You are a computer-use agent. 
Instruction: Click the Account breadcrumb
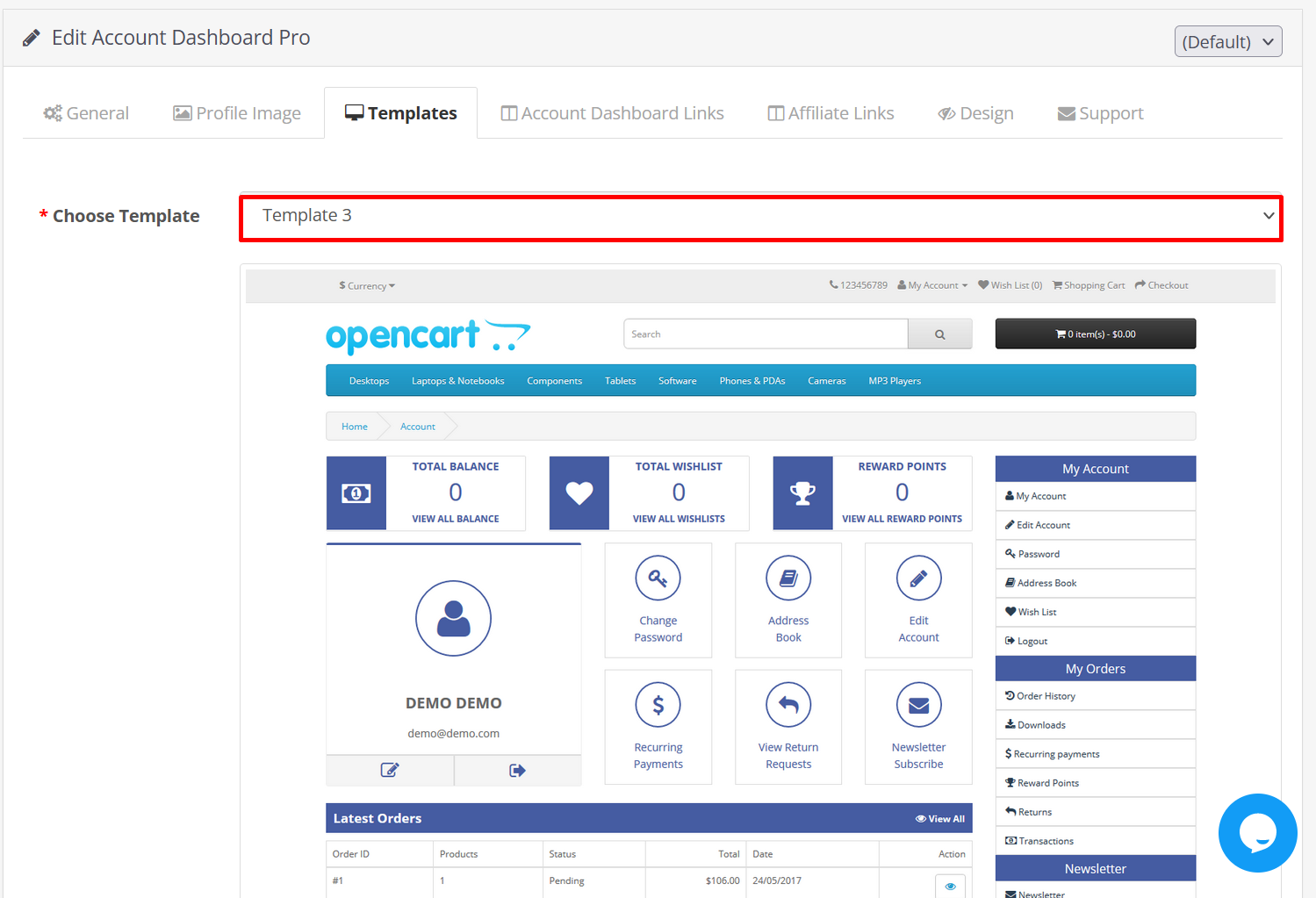pos(418,427)
